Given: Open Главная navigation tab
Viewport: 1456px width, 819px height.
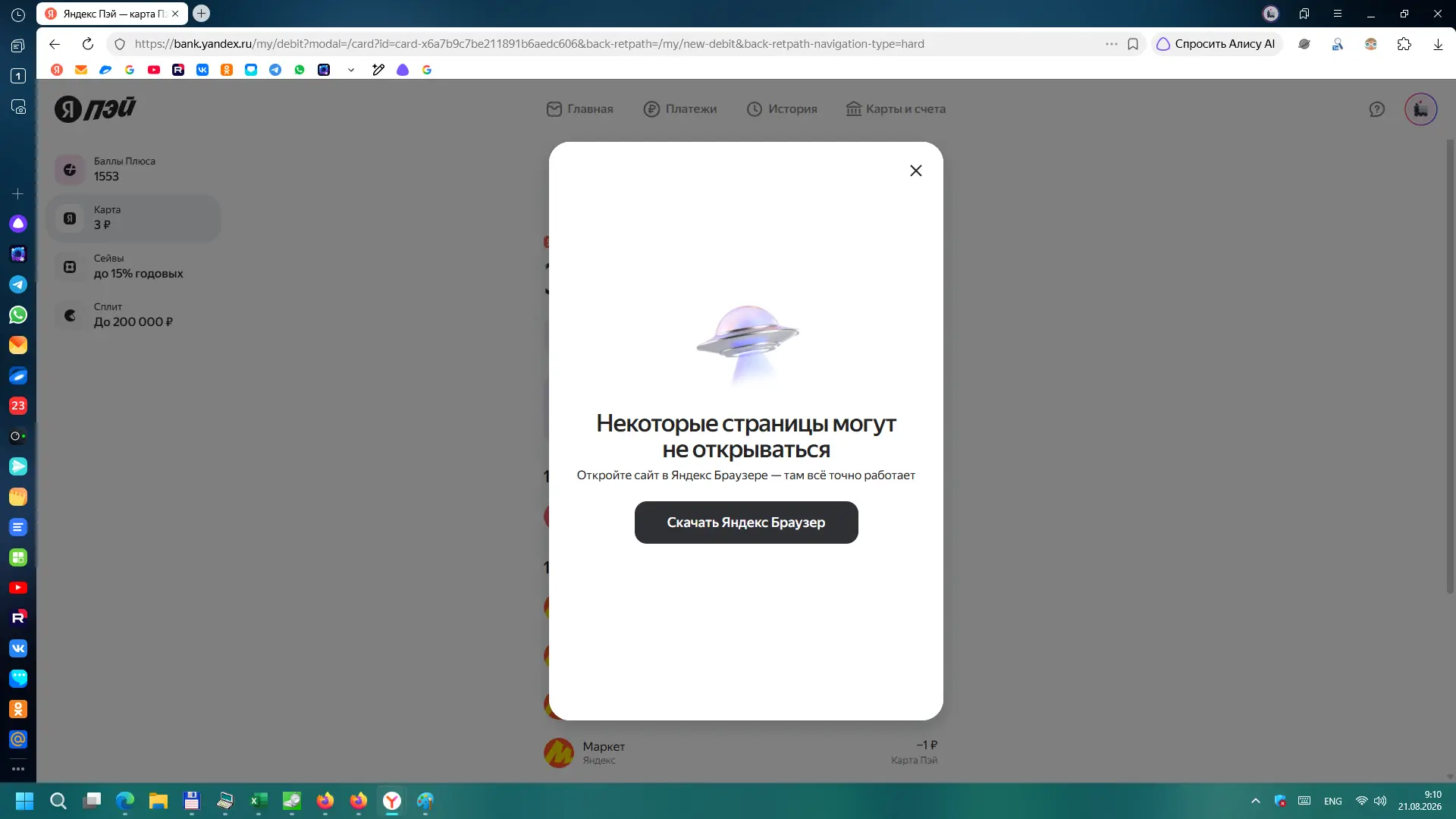Looking at the screenshot, I should click(x=580, y=109).
